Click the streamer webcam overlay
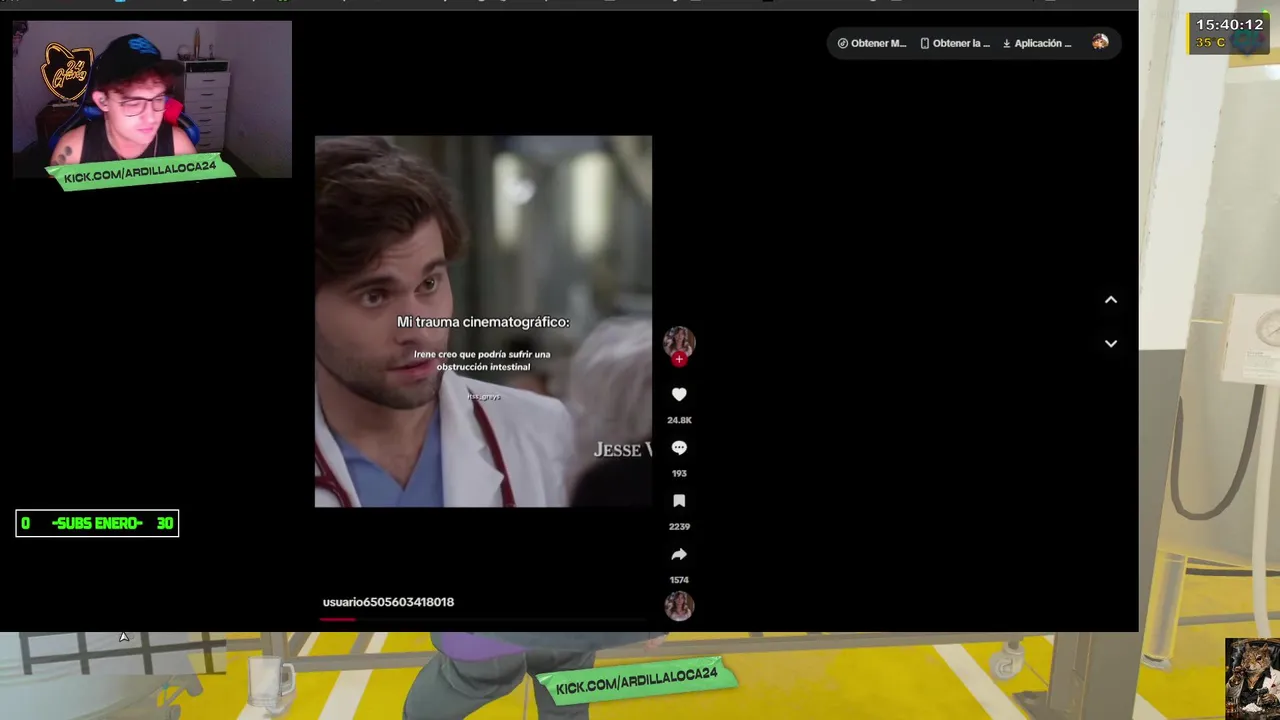Screen dimensions: 1280x720 (152, 100)
